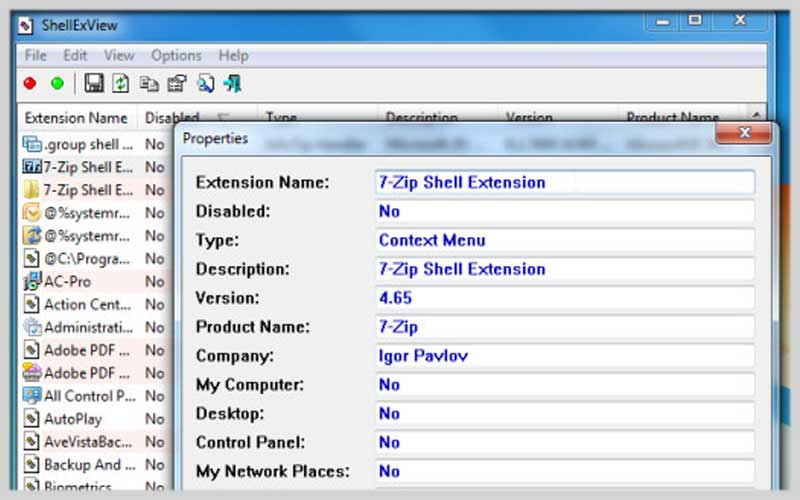Click the Extension Name field in Properties
Image resolution: width=800 pixels, height=500 pixels.
click(x=565, y=183)
